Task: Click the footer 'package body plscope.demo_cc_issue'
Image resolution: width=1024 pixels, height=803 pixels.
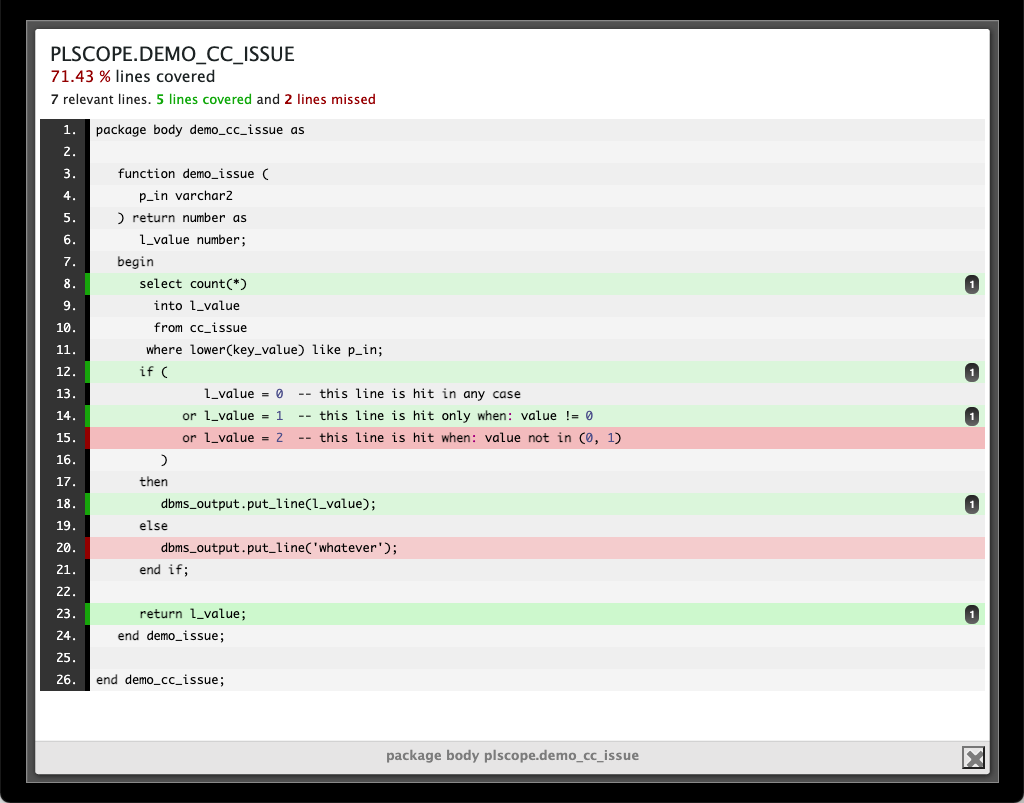Action: tap(512, 755)
